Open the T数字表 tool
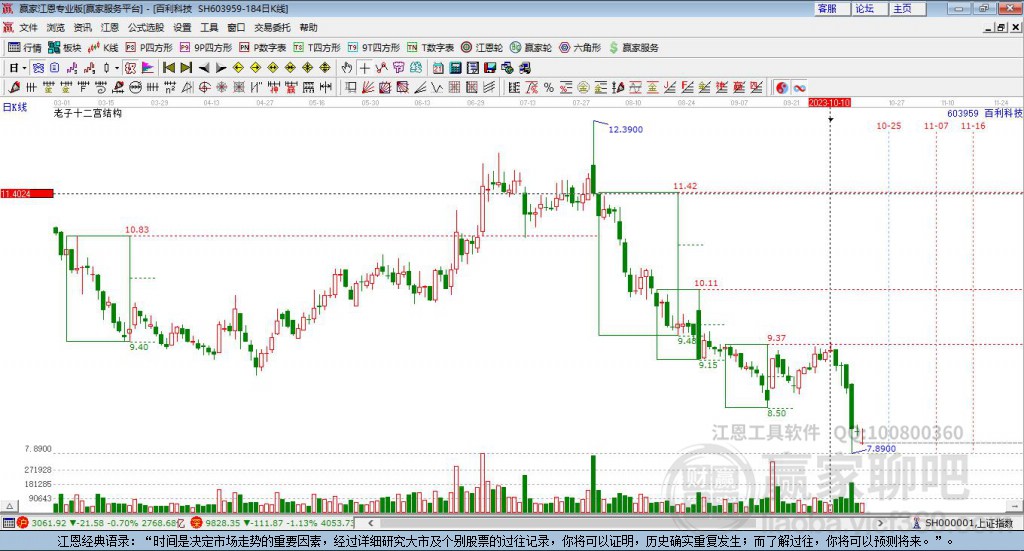The width and height of the screenshot is (1024, 551). click(430, 48)
